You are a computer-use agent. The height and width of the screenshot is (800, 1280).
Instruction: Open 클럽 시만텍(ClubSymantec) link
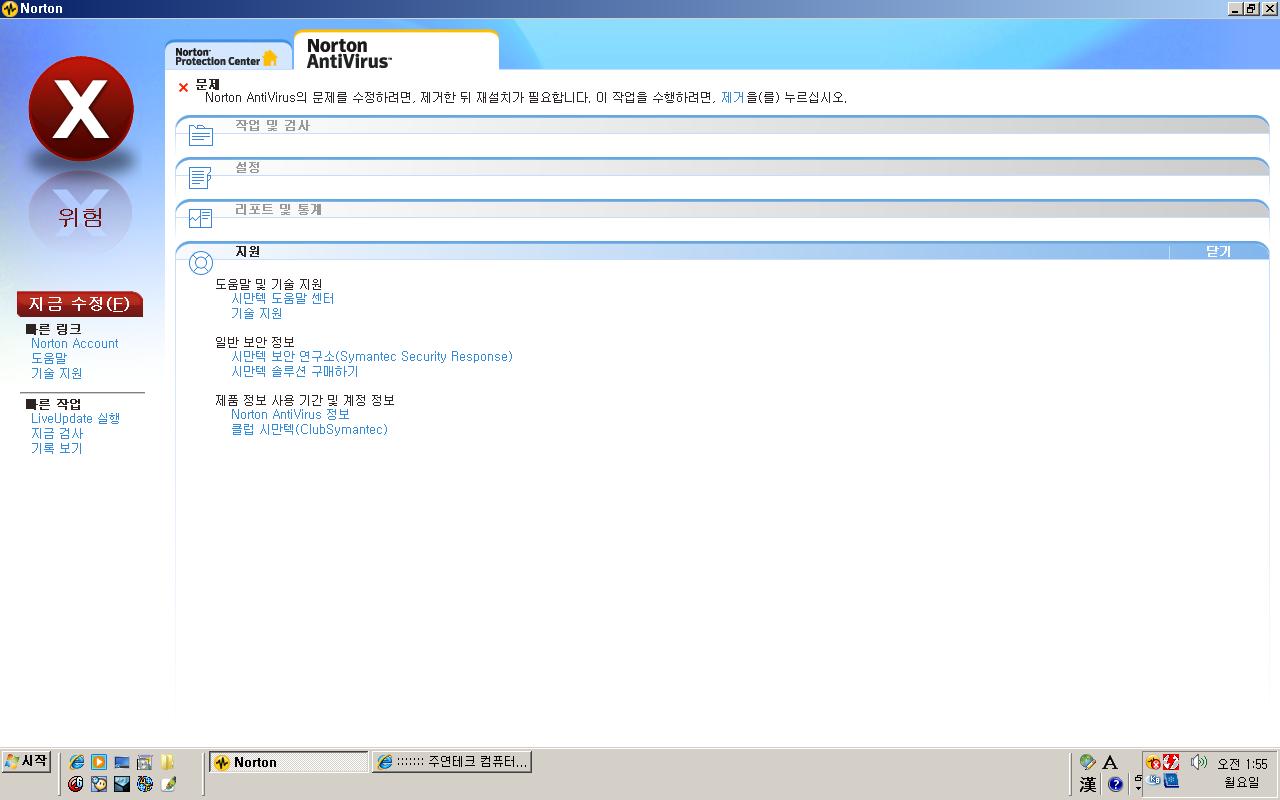click(310, 429)
